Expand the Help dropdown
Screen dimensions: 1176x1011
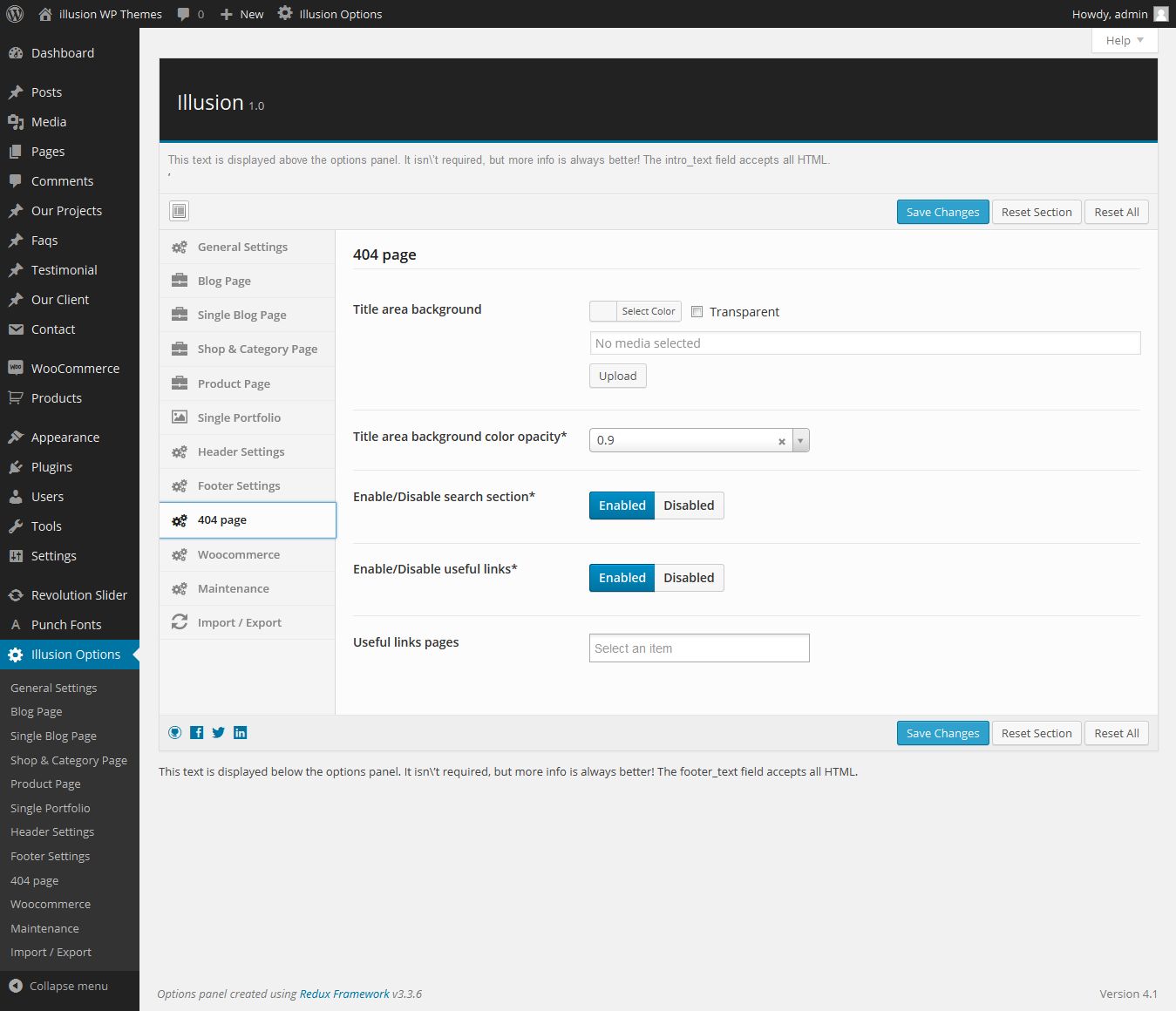(x=1125, y=40)
